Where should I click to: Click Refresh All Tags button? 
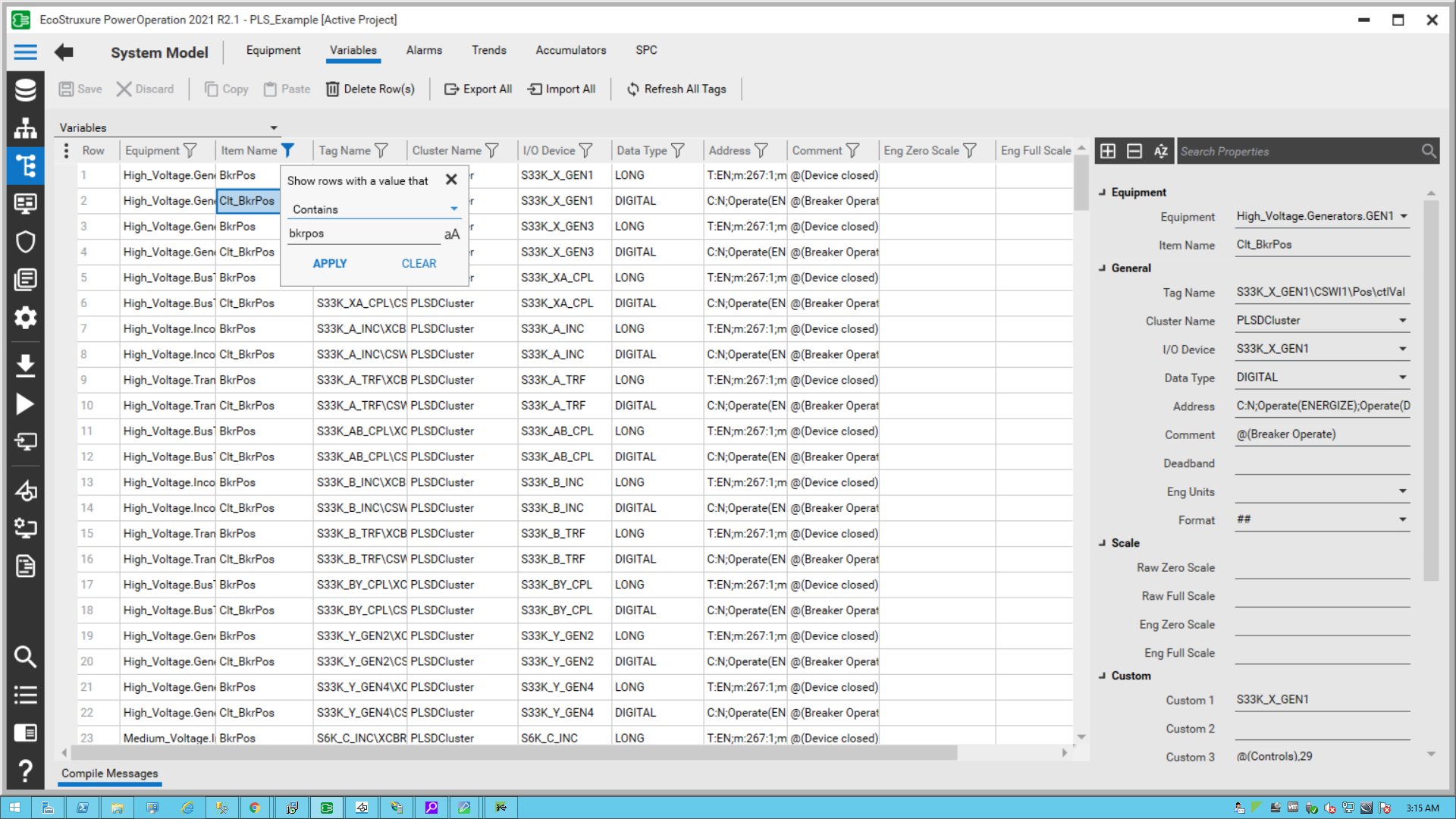click(x=676, y=89)
